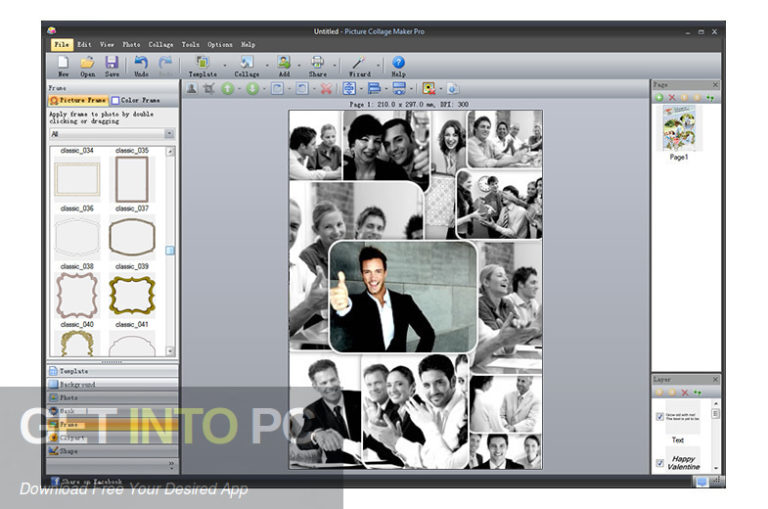Delete layer using red X in Layer panel
Screen dimensions: 768x509
pyautogui.click(x=685, y=392)
